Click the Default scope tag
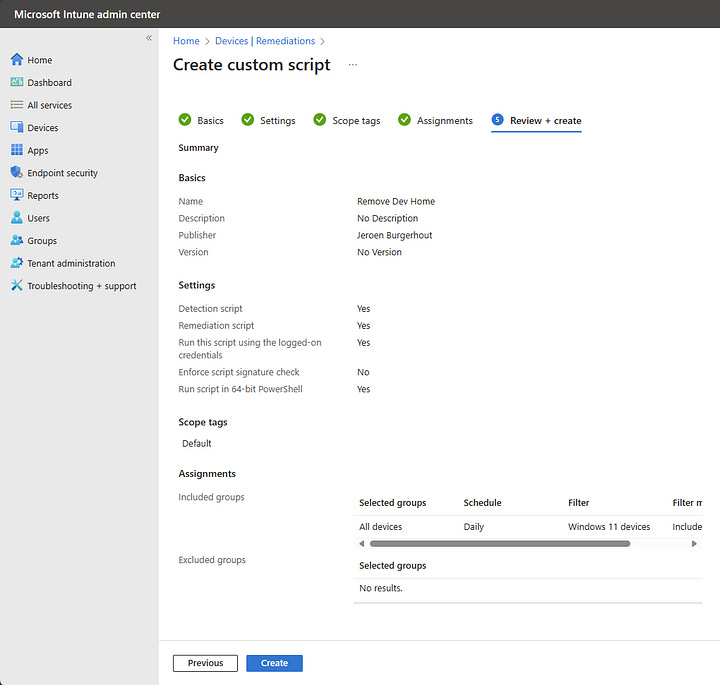This screenshot has height=685, width=720. pos(197,444)
